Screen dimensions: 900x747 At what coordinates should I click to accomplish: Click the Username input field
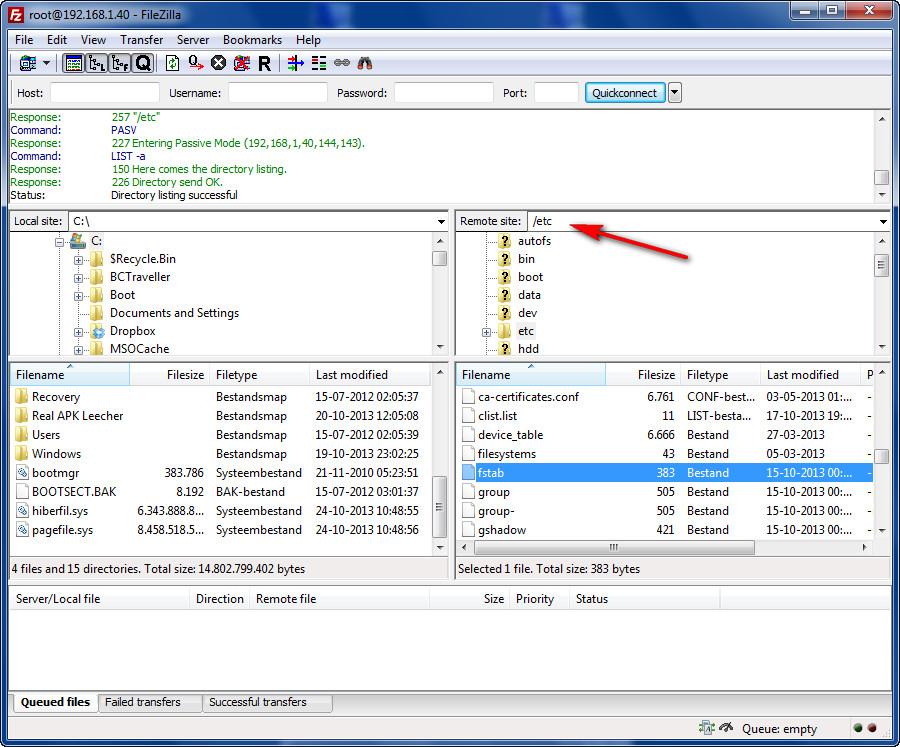pos(278,92)
